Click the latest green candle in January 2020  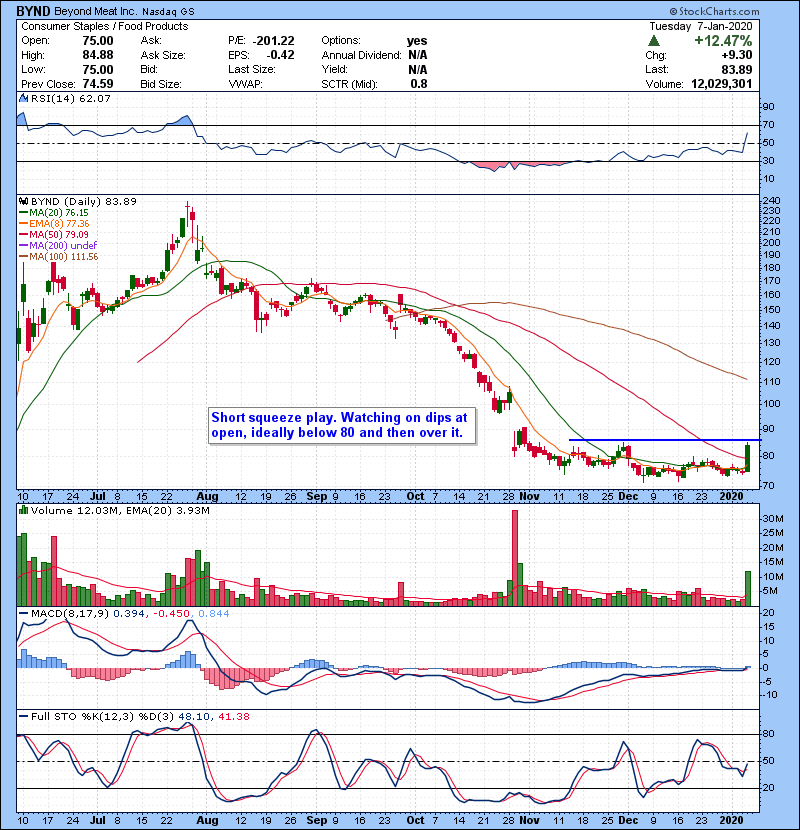tap(748, 458)
